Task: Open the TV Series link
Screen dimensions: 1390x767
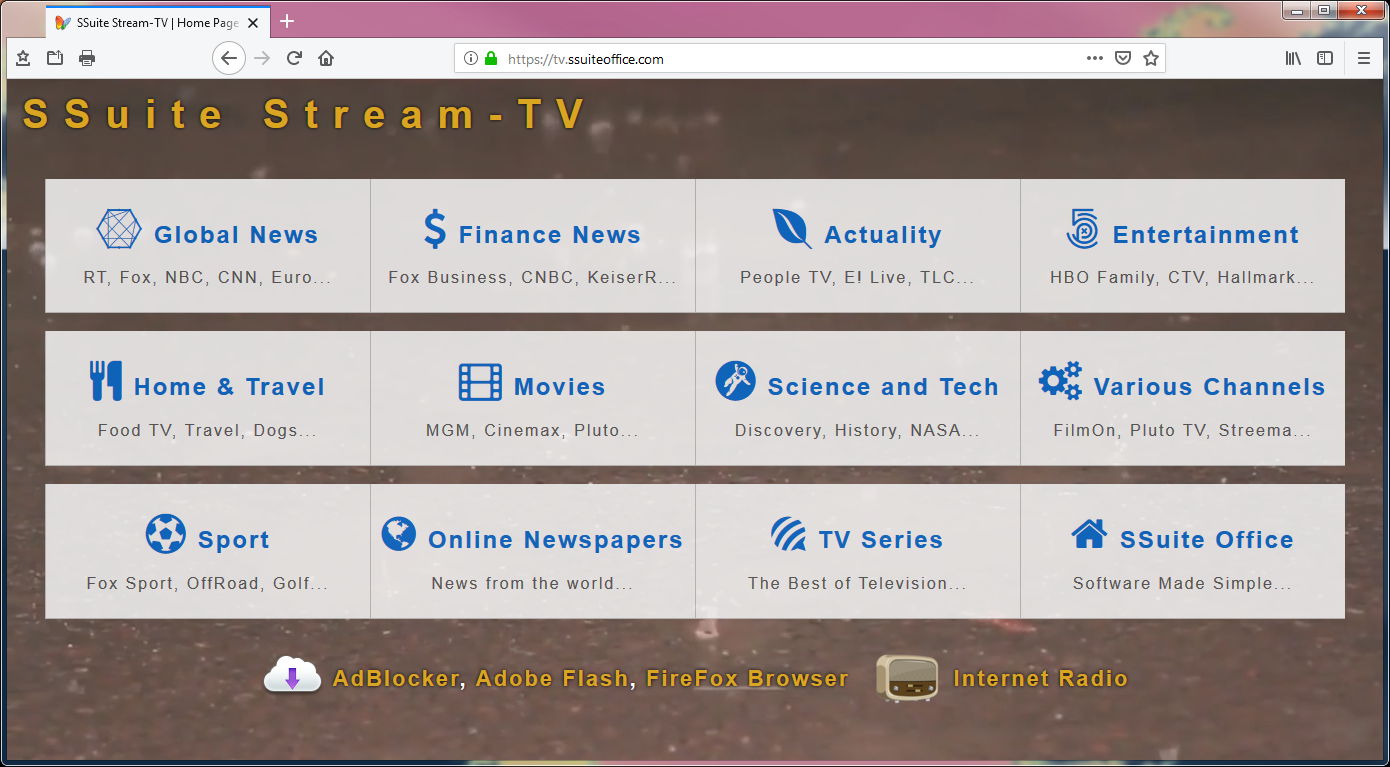Action: [881, 540]
